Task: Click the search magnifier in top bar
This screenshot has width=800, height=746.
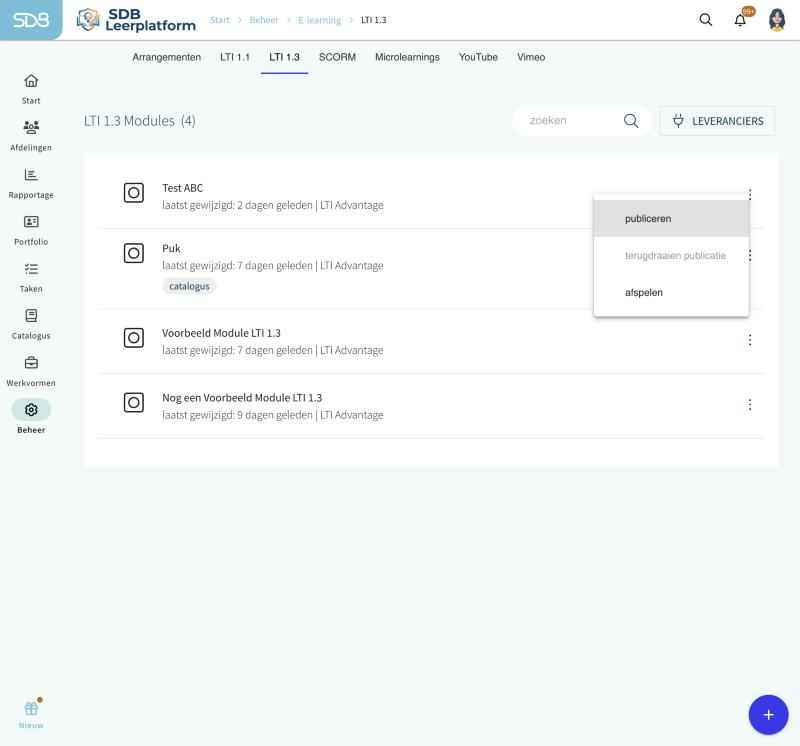Action: point(706,20)
